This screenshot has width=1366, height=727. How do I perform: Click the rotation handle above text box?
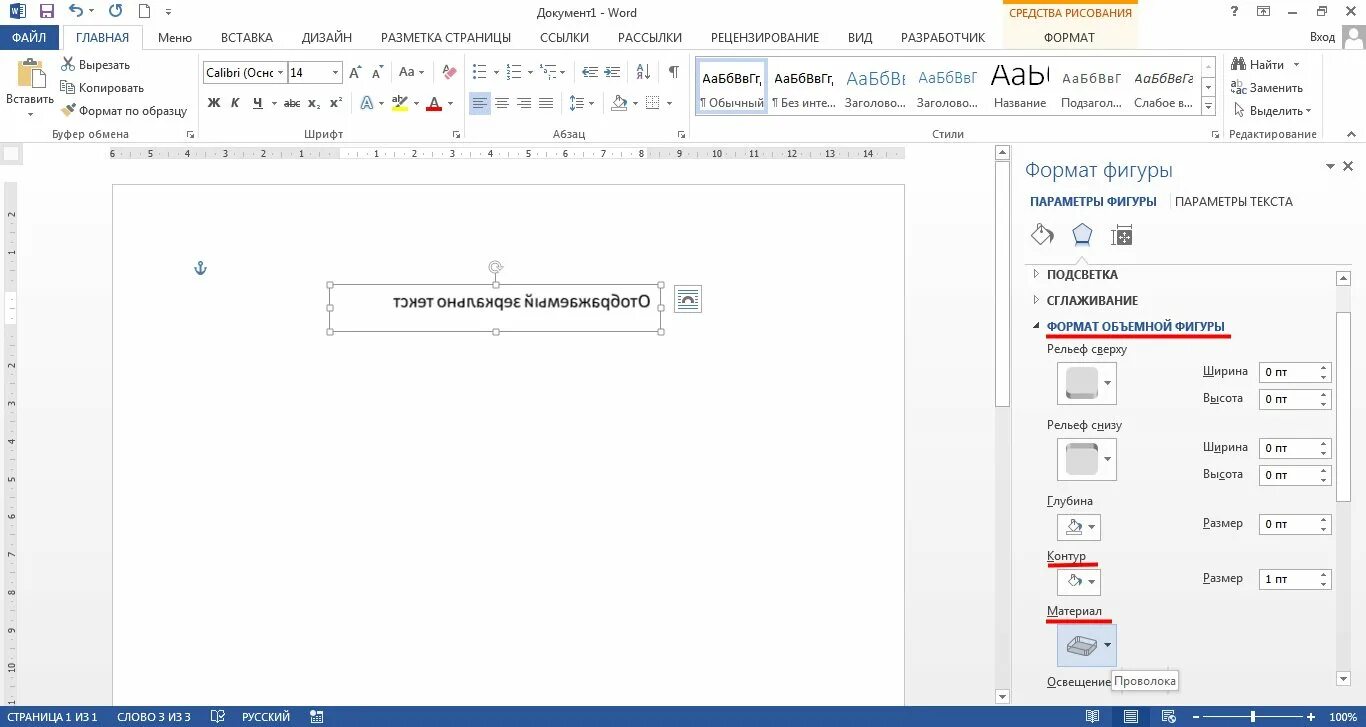(495, 266)
